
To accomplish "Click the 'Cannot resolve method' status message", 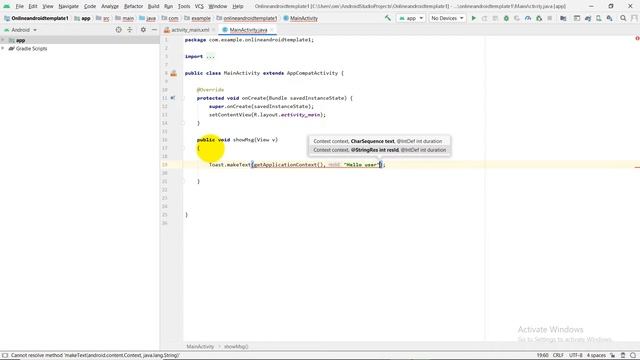I will [x=95, y=355].
